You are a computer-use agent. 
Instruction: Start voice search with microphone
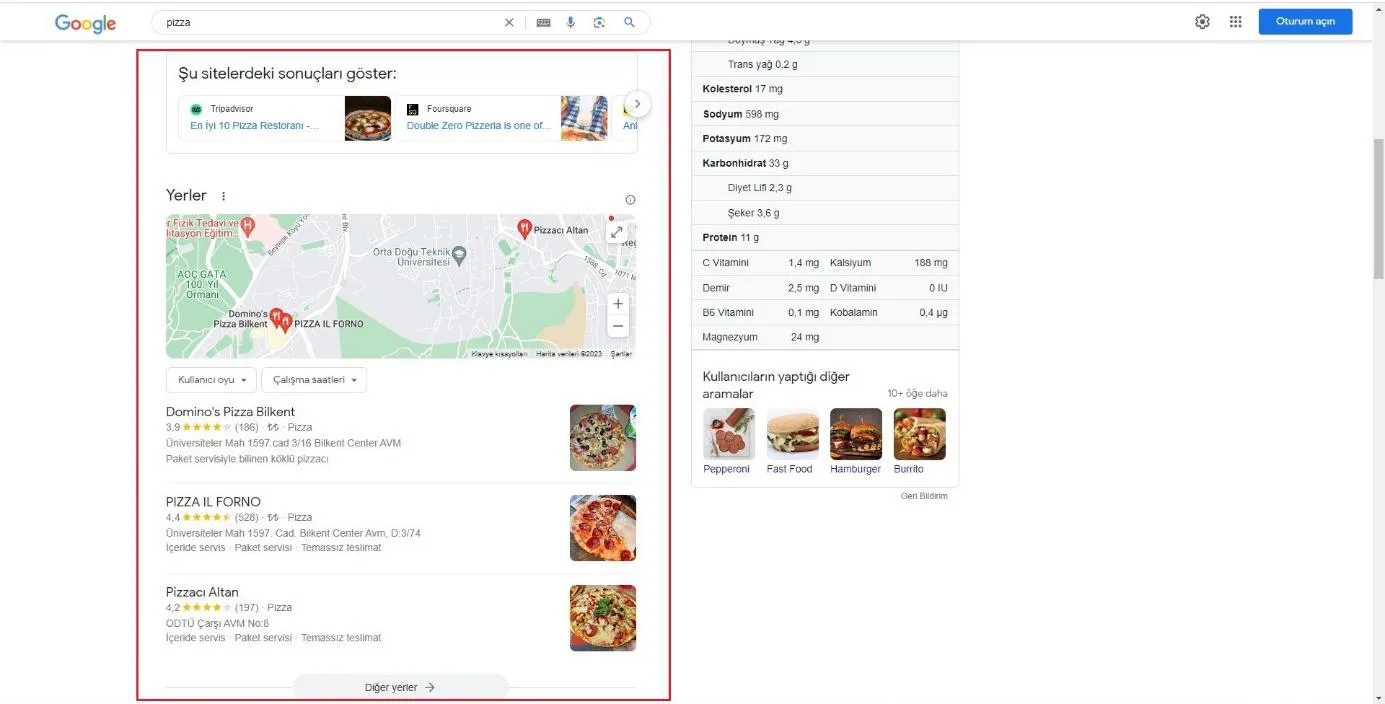(571, 22)
